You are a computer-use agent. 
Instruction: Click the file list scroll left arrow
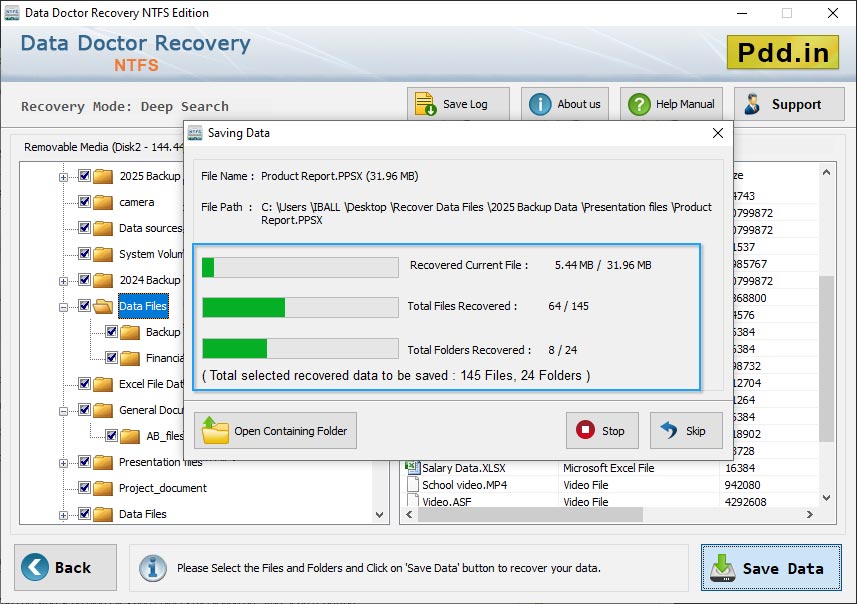(409, 514)
